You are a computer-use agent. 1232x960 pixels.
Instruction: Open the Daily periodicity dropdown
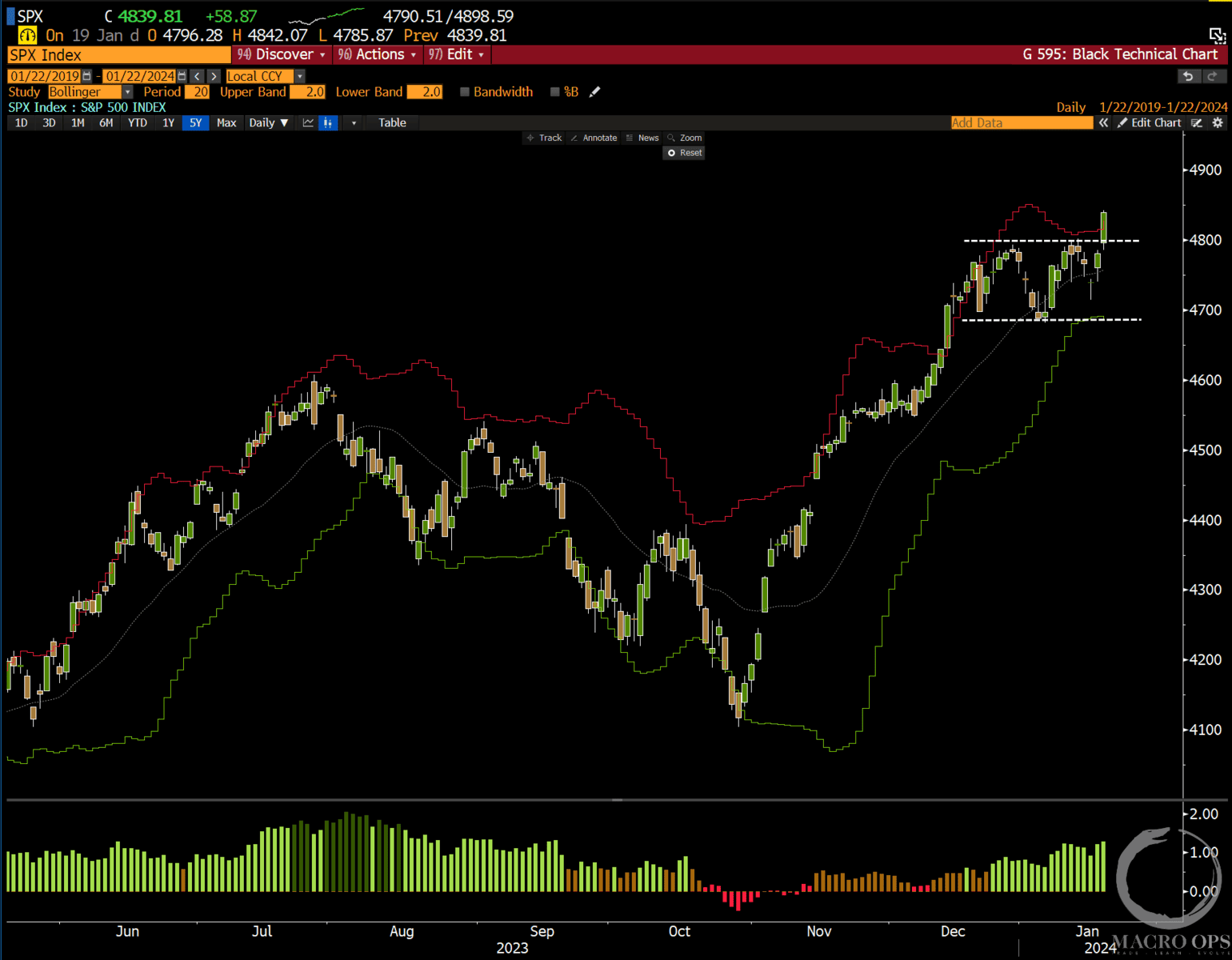[x=268, y=122]
